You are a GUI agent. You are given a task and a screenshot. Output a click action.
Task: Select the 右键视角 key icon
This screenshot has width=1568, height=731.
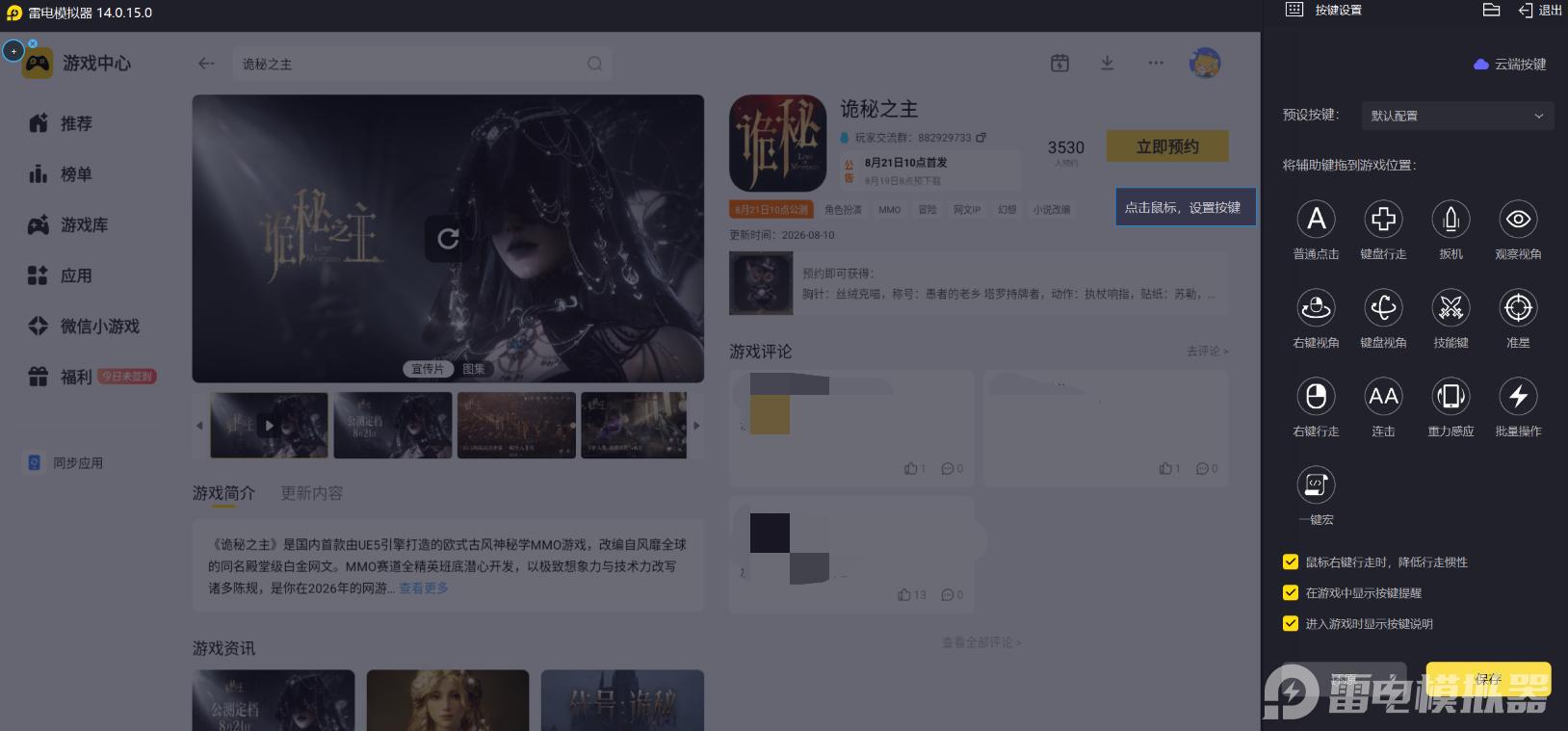tap(1316, 307)
